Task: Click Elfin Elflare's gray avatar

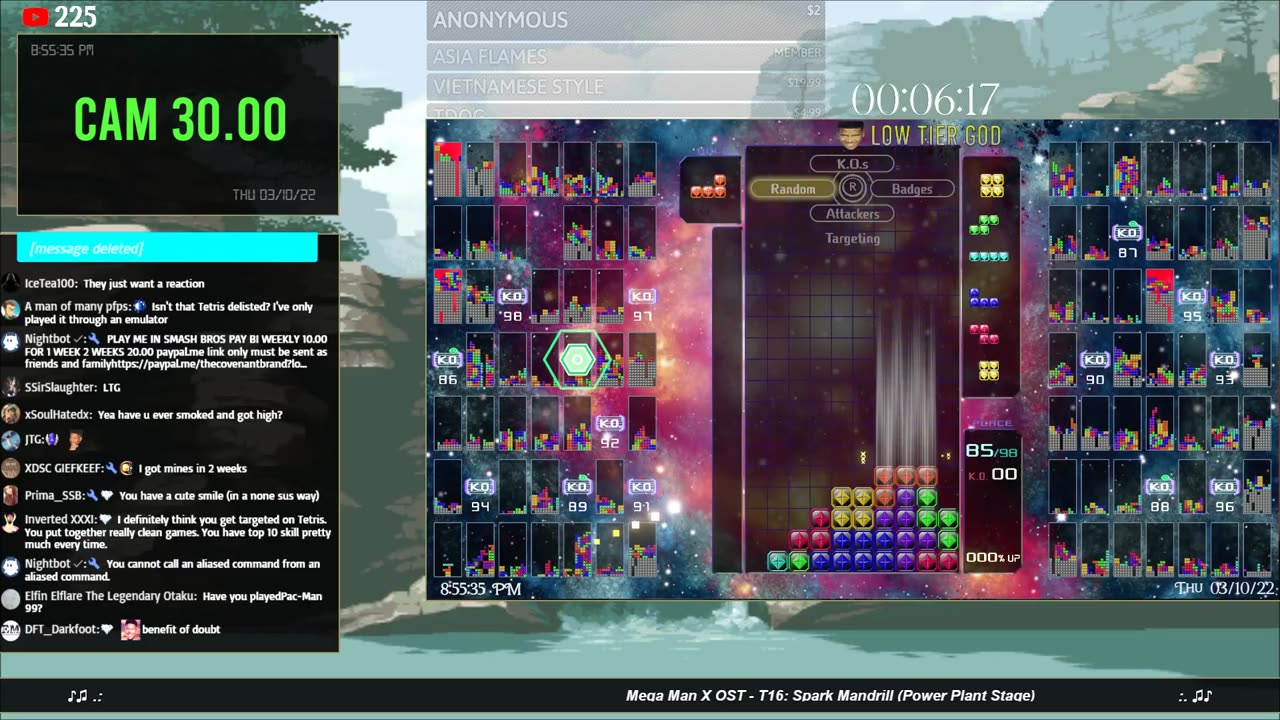Action: [10, 600]
